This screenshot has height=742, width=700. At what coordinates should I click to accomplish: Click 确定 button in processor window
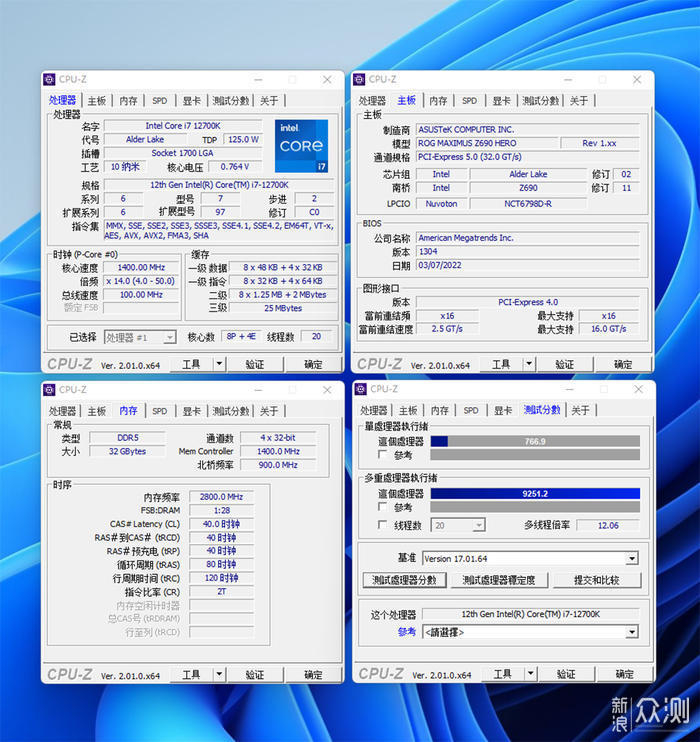point(313,364)
